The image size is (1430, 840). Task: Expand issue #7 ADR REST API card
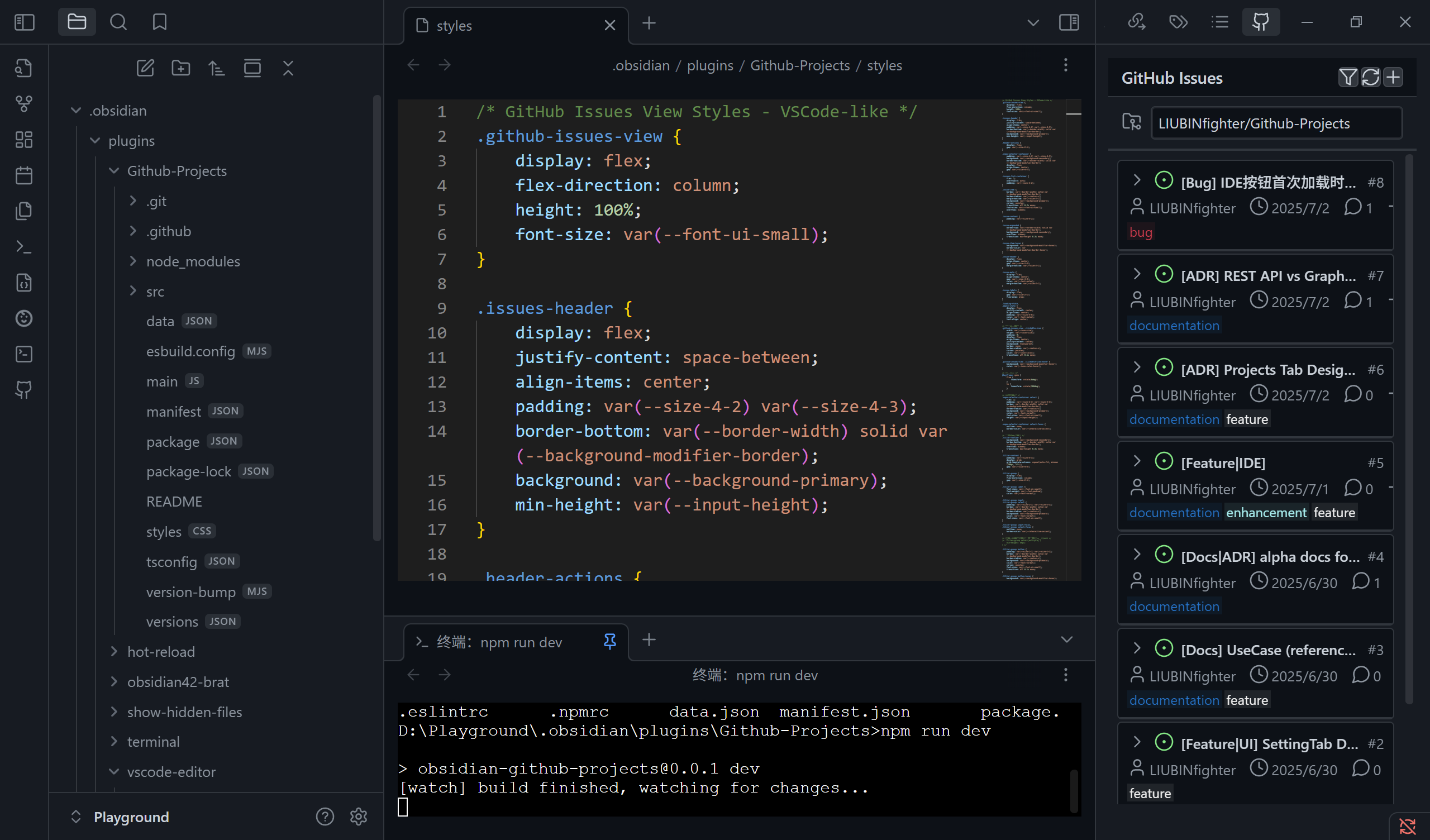(1137, 274)
